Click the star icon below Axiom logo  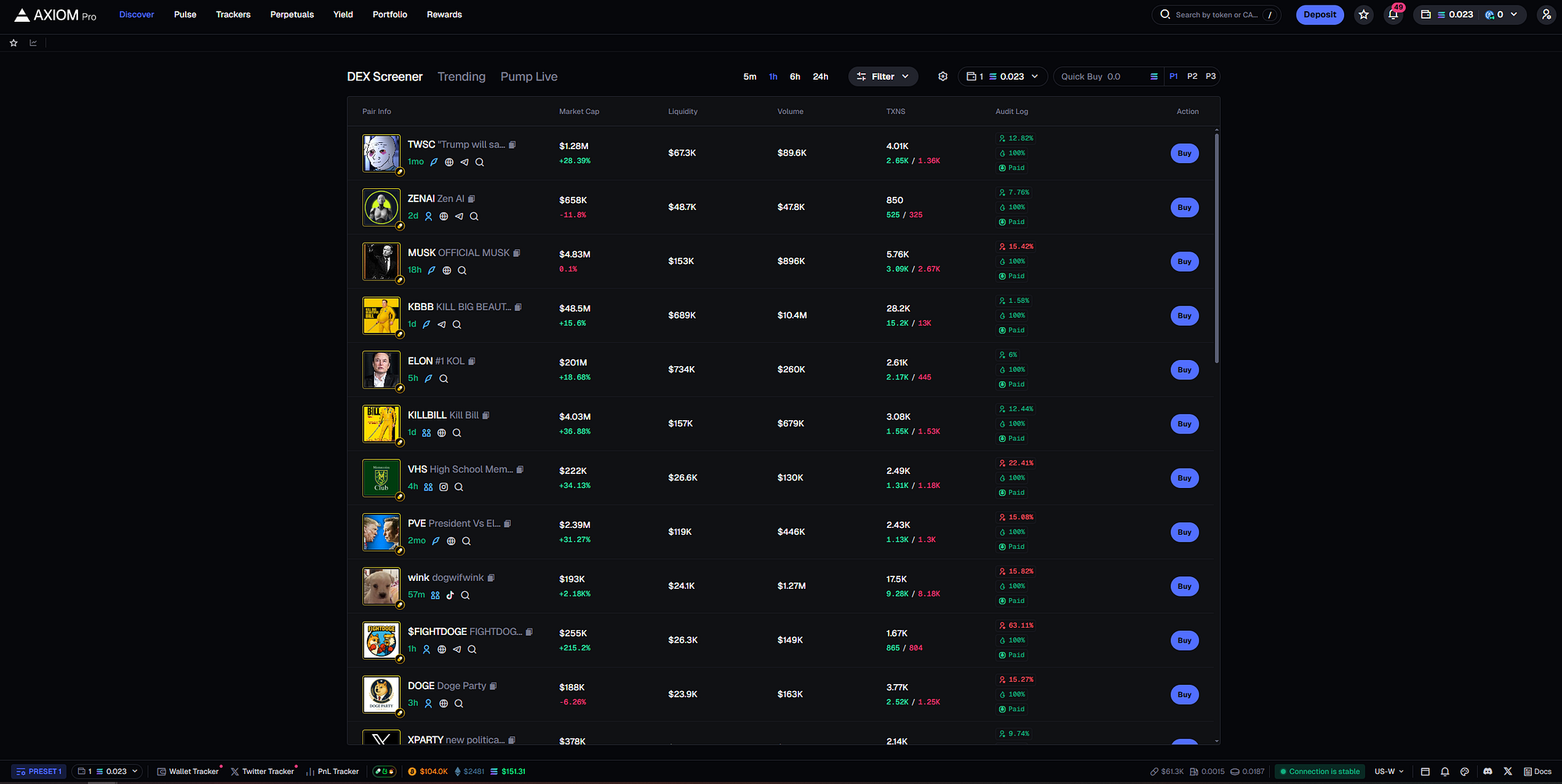(13, 43)
